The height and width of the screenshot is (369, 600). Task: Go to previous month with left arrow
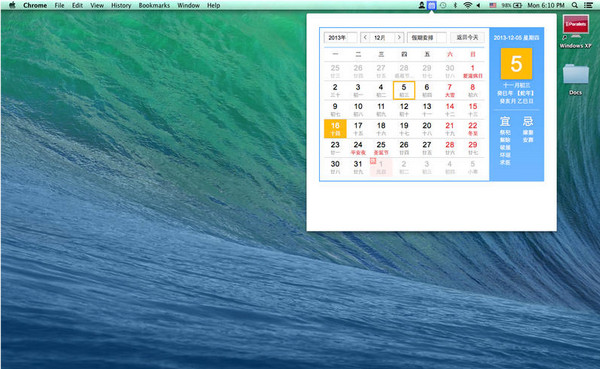[x=365, y=37]
